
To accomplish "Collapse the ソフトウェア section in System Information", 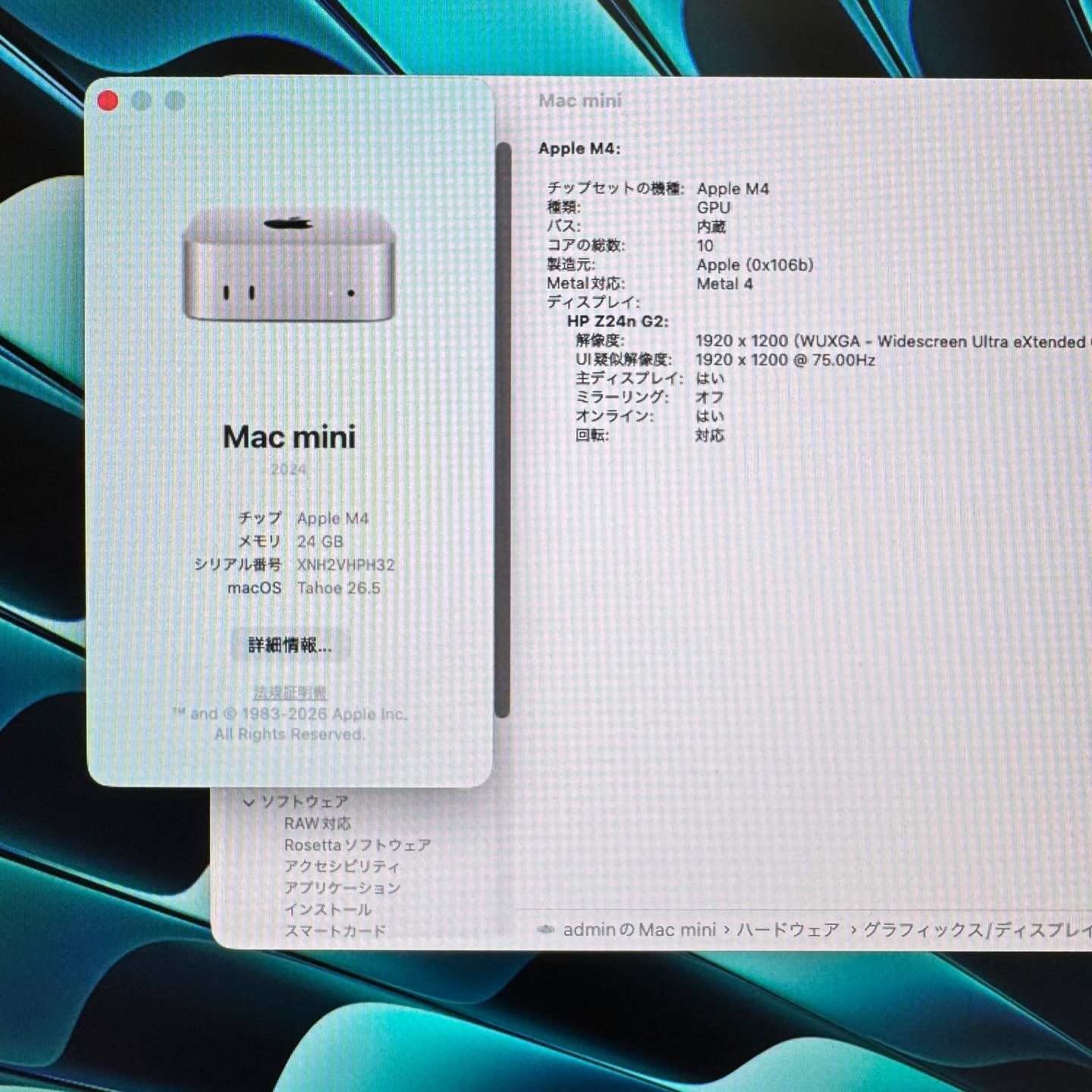I will [249, 802].
